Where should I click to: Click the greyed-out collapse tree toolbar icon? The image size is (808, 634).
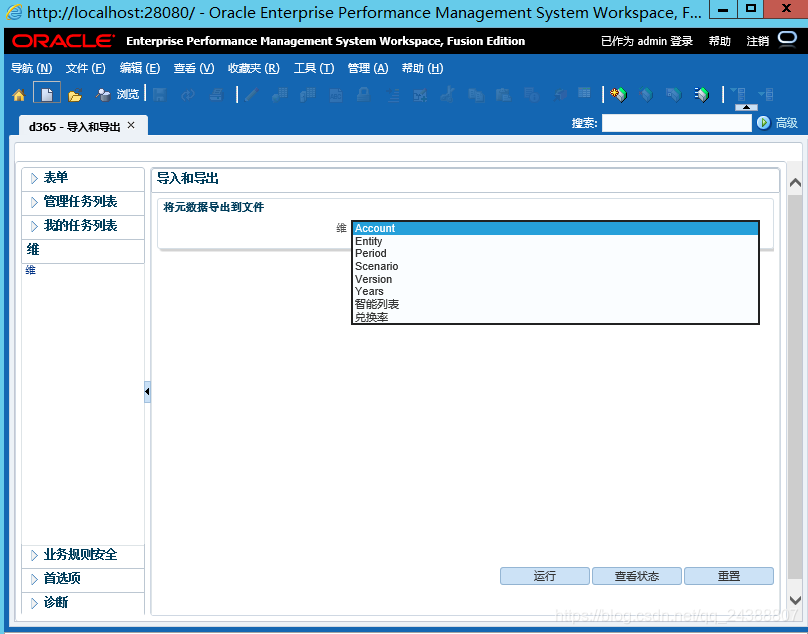click(766, 94)
